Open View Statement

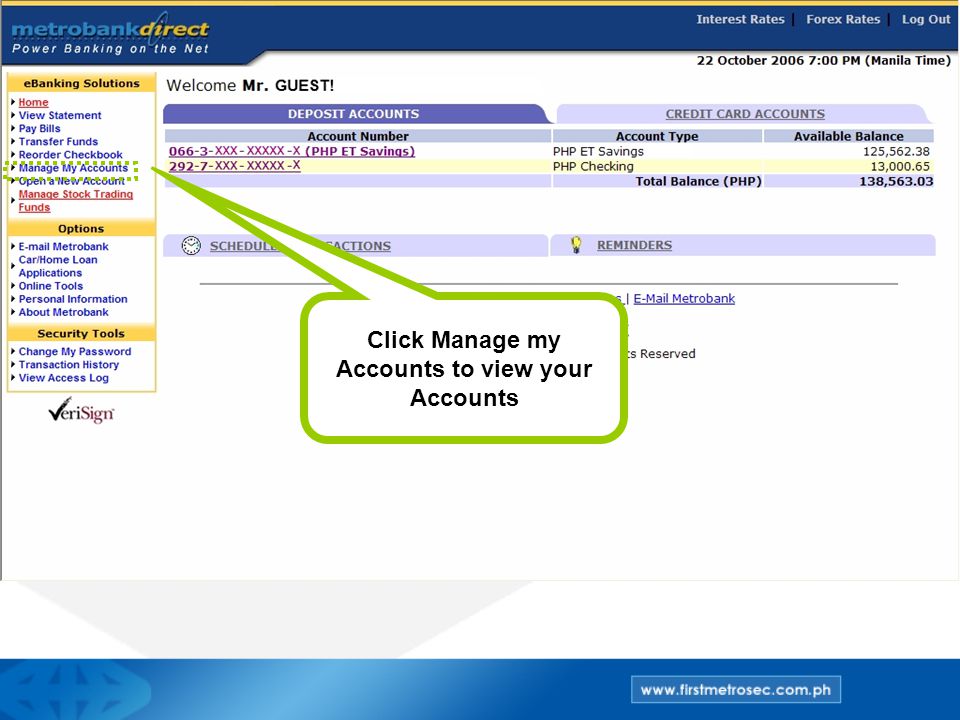click(x=60, y=115)
